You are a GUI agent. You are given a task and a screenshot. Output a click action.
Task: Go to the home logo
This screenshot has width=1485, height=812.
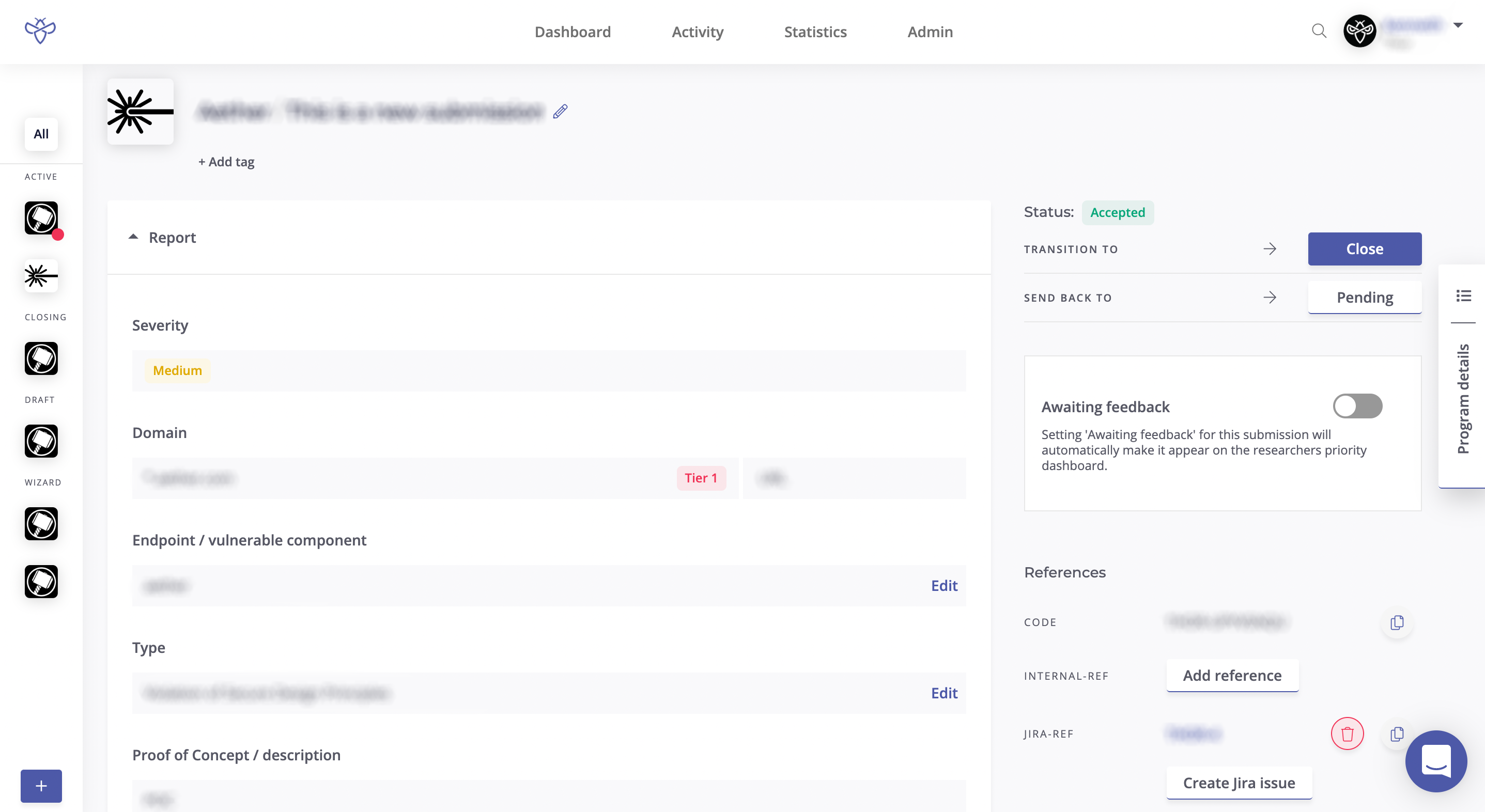(40, 31)
